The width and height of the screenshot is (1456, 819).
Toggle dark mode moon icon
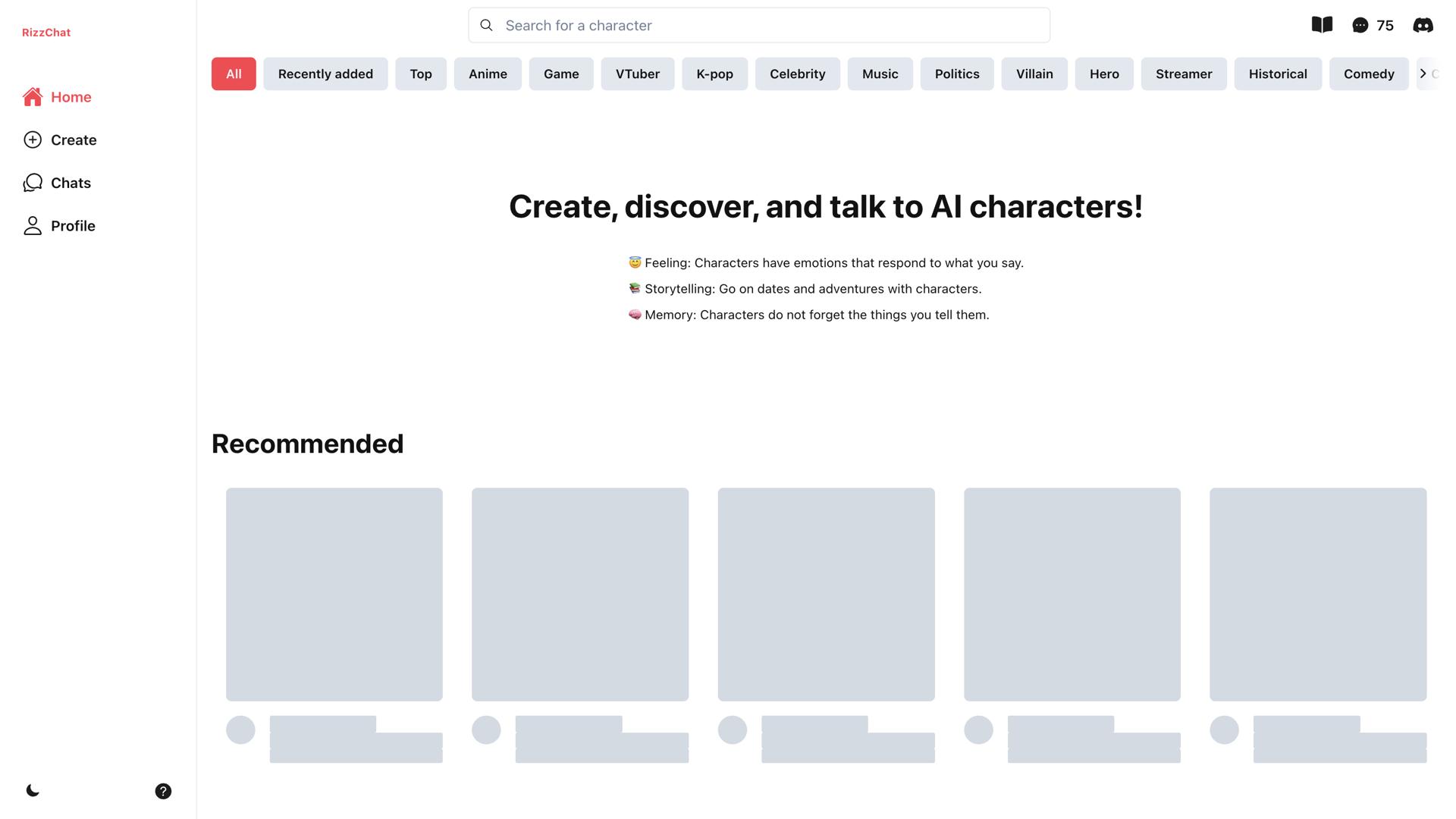(33, 791)
